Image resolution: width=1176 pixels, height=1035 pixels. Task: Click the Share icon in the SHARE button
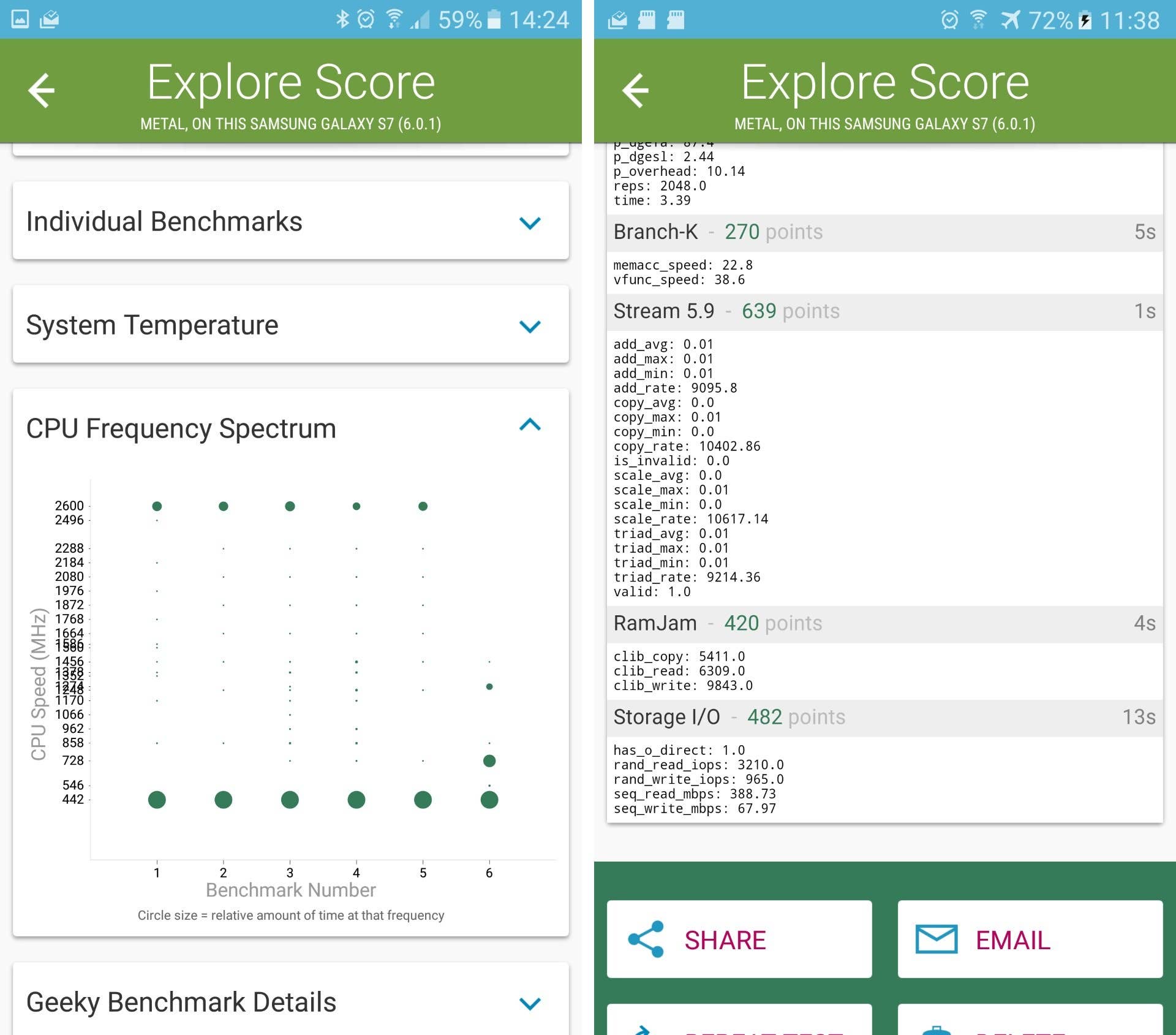click(x=646, y=939)
